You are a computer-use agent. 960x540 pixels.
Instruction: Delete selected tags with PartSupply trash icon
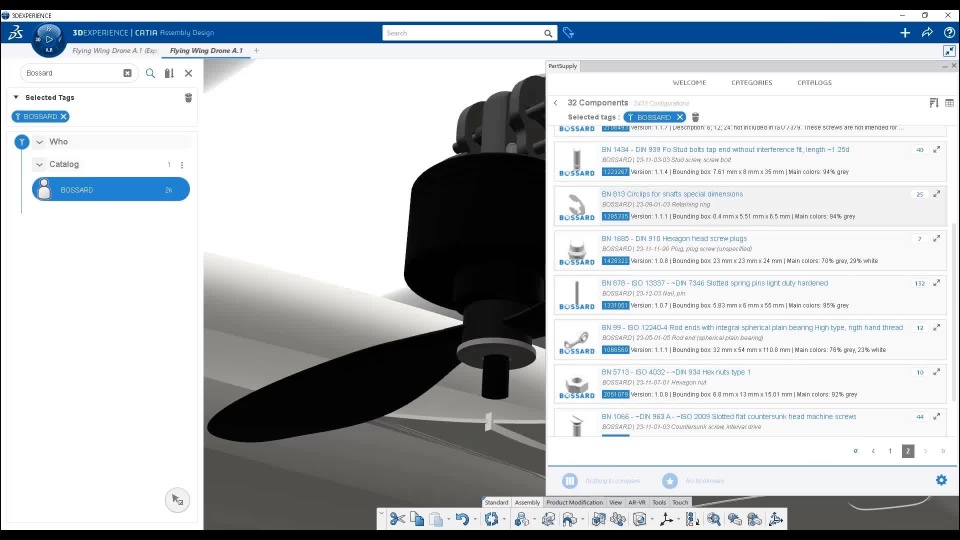pos(696,117)
